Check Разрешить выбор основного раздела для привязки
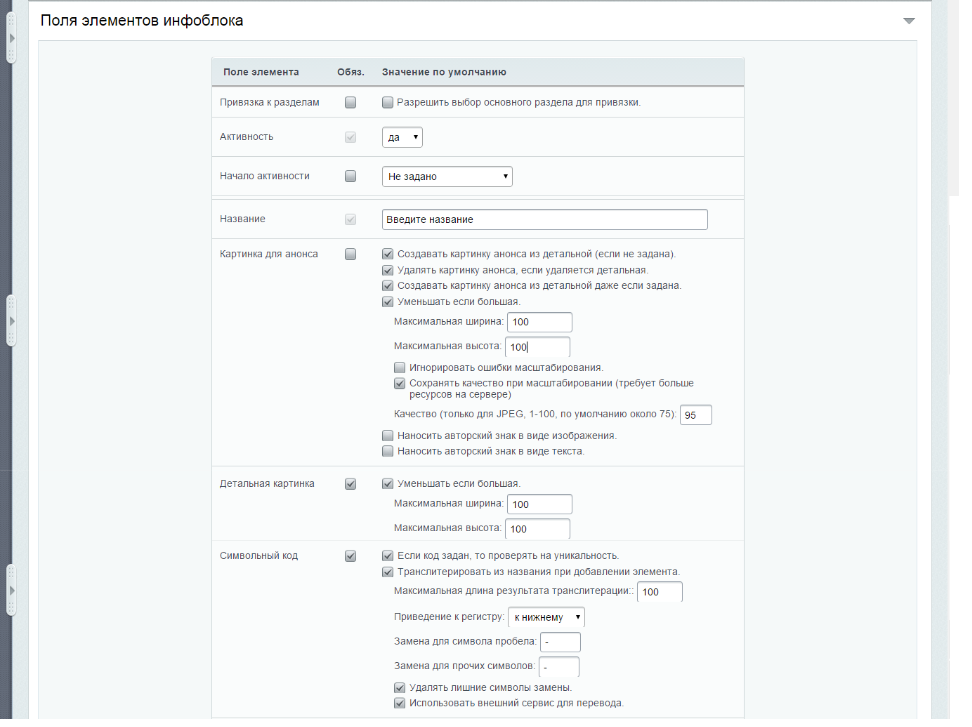 pos(388,102)
